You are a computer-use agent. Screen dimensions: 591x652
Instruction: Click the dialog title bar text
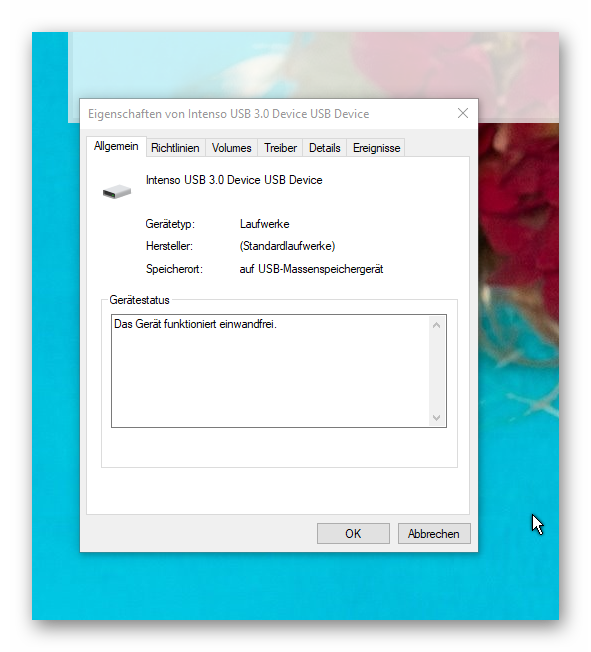click(x=228, y=114)
